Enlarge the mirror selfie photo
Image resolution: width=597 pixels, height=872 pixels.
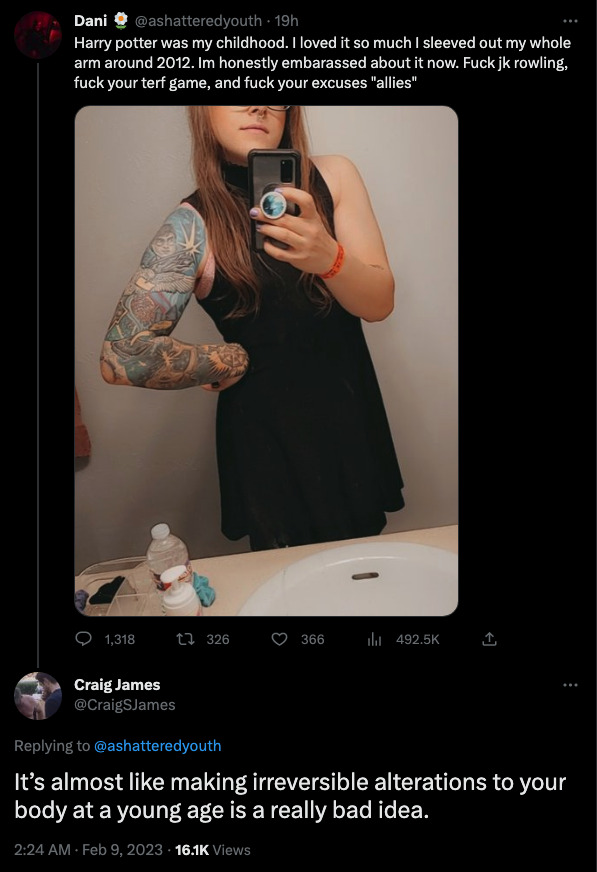(x=266, y=361)
